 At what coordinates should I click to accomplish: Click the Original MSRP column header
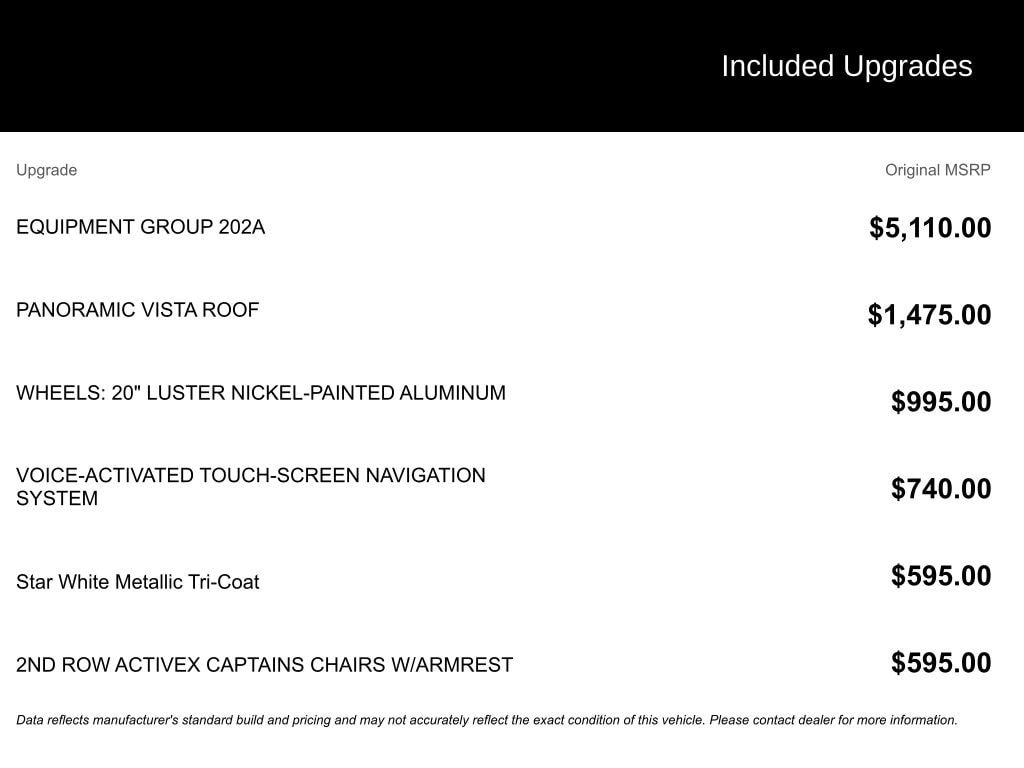click(937, 170)
